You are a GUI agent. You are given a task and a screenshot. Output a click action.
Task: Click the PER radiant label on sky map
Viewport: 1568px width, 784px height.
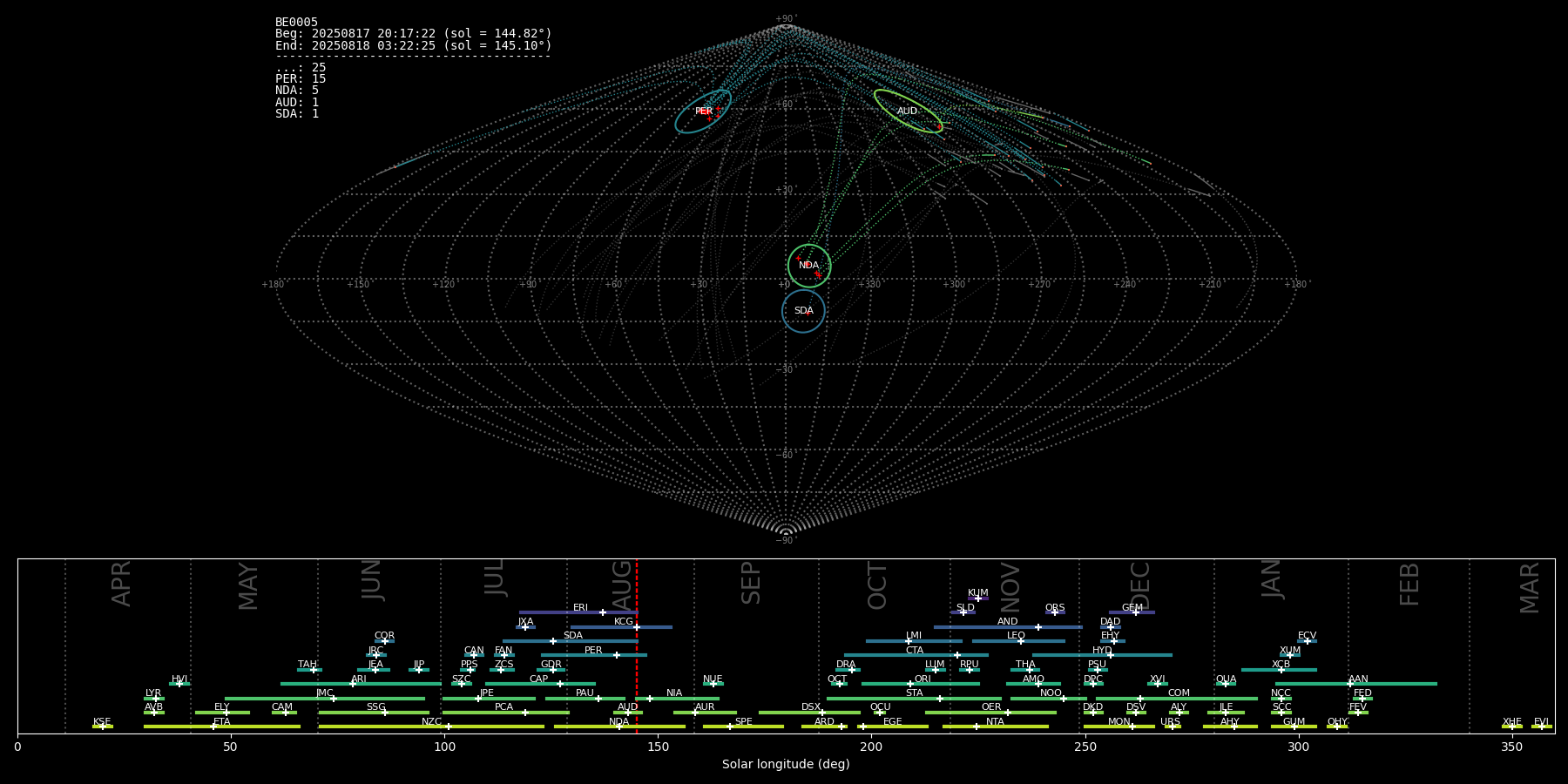pos(704,112)
